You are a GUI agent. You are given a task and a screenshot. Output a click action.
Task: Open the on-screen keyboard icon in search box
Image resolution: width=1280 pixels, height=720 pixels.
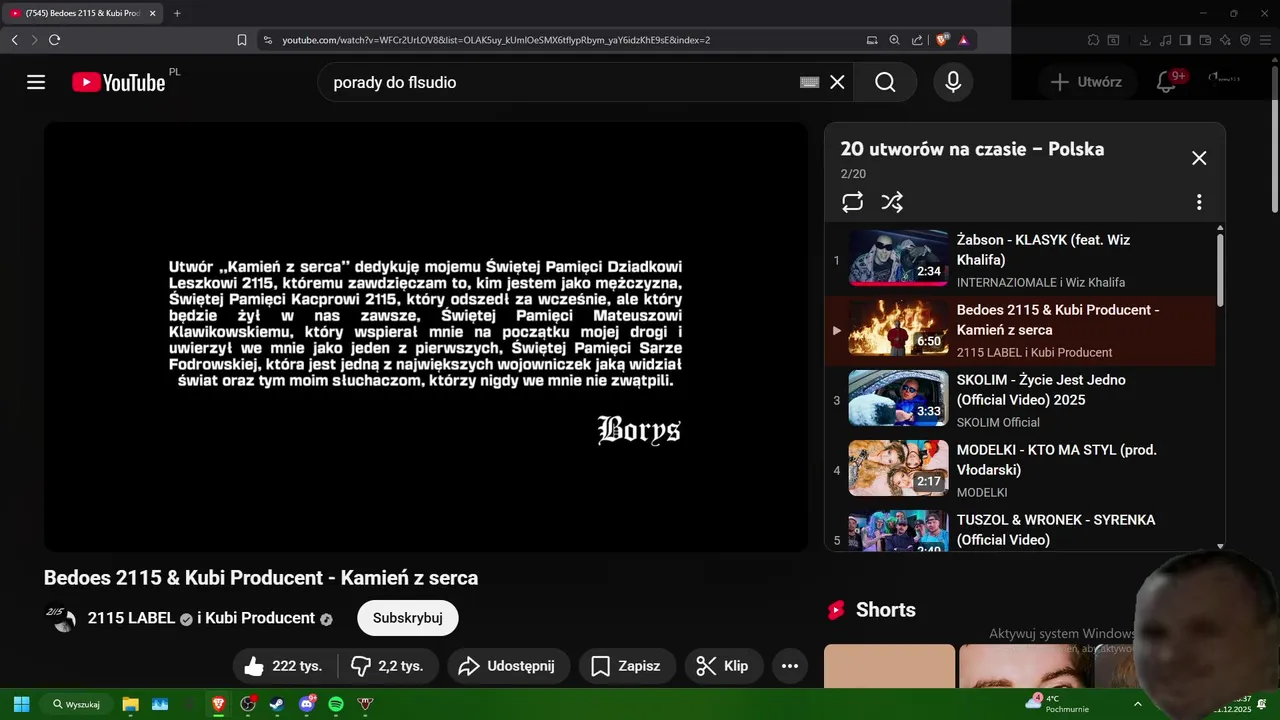coord(810,82)
